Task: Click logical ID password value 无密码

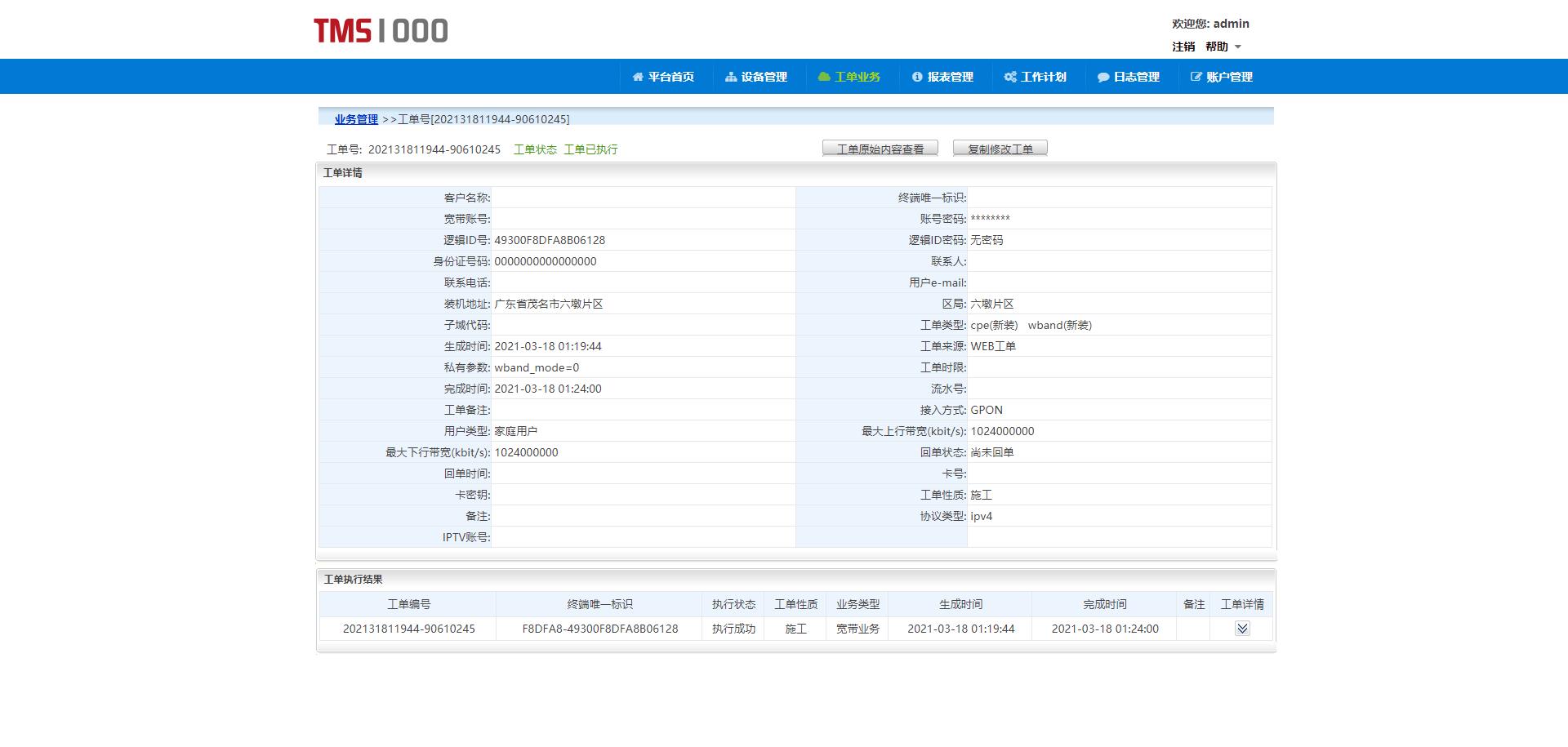Action: pyautogui.click(x=987, y=240)
